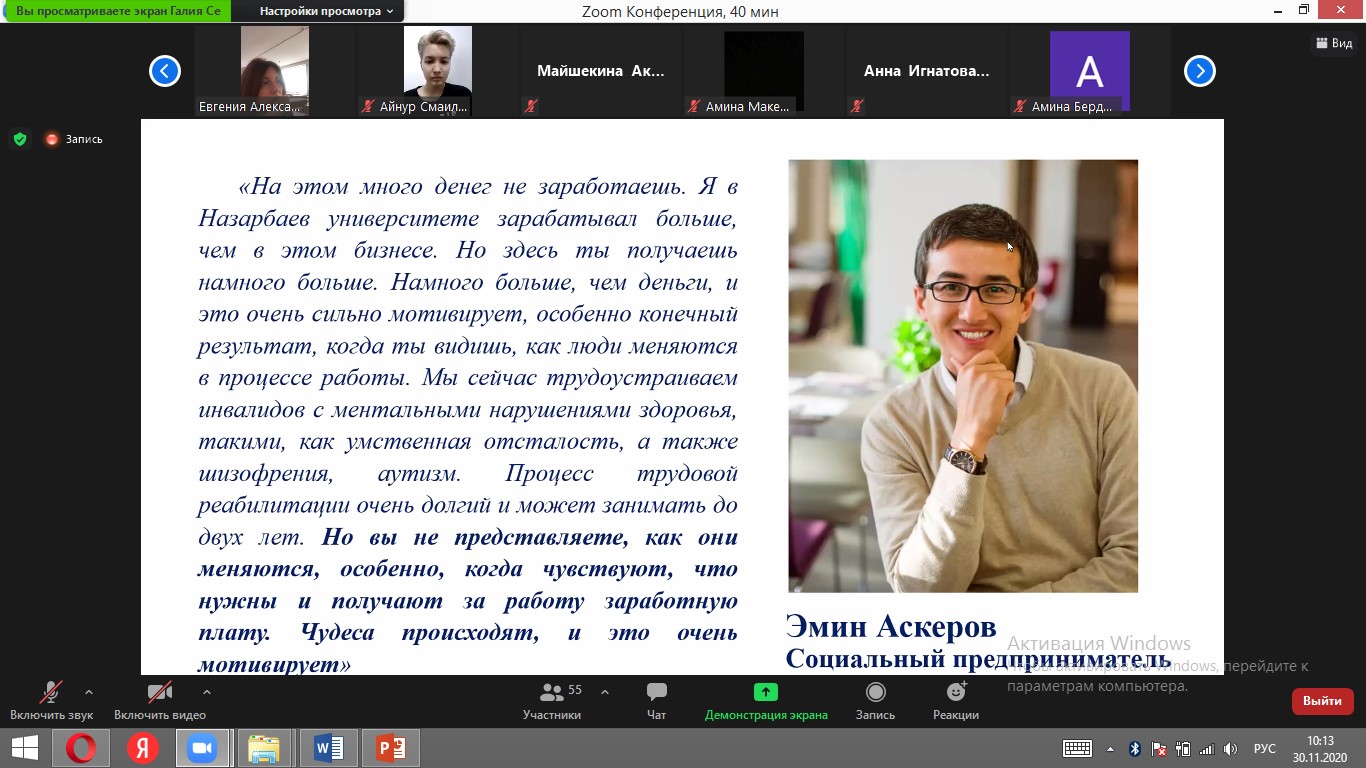Open Opera browser from the taskbar
Viewport: 1366px width, 768px height.
(81, 748)
